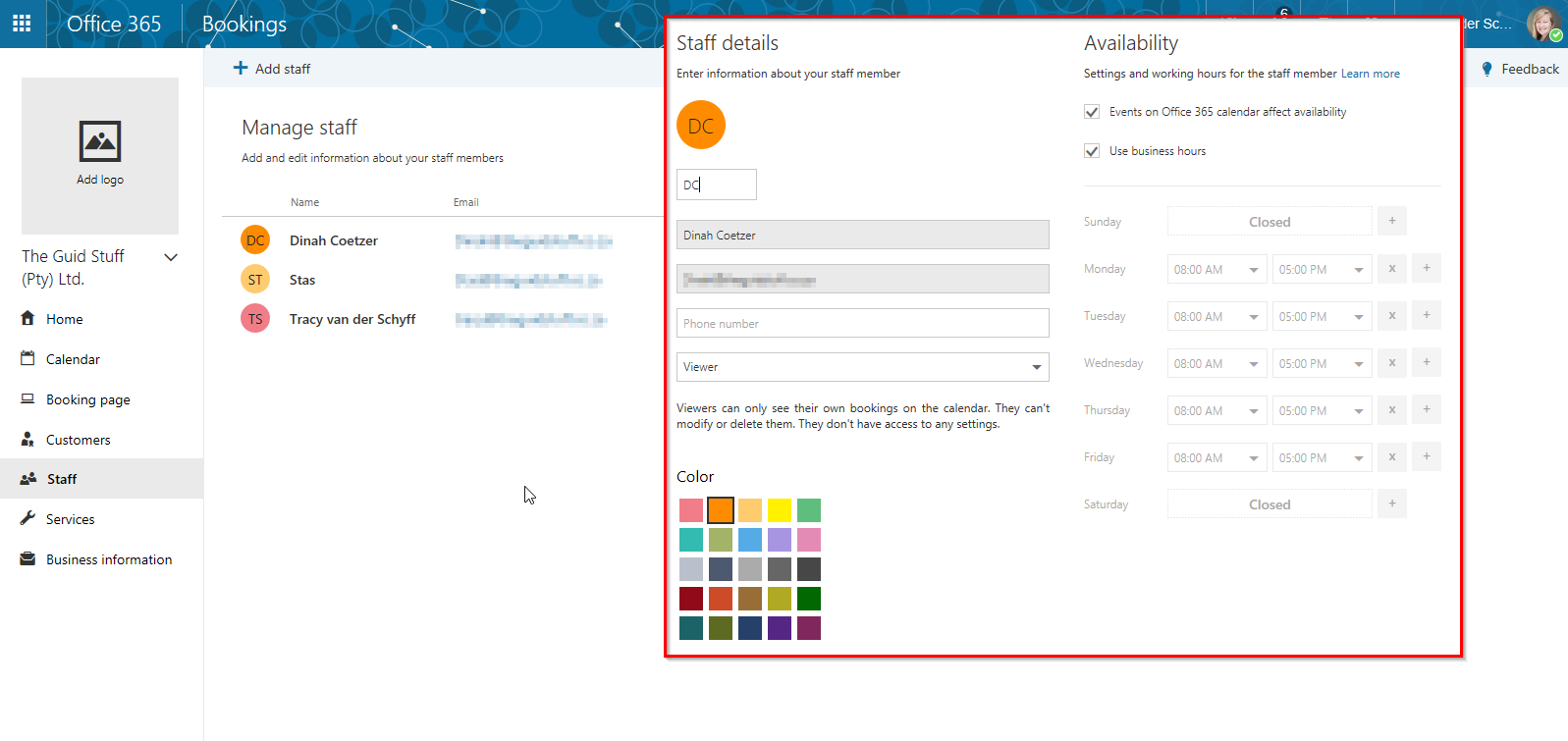The image size is (1568, 741).
Task: Open Business information in the sidebar
Action: point(108,559)
